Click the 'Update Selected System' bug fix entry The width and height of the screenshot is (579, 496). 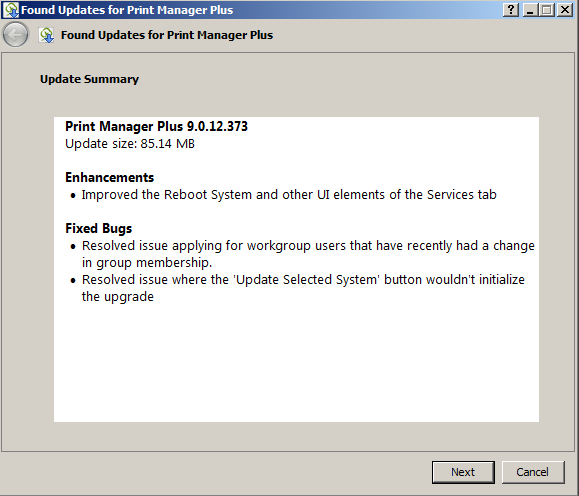tap(303, 288)
